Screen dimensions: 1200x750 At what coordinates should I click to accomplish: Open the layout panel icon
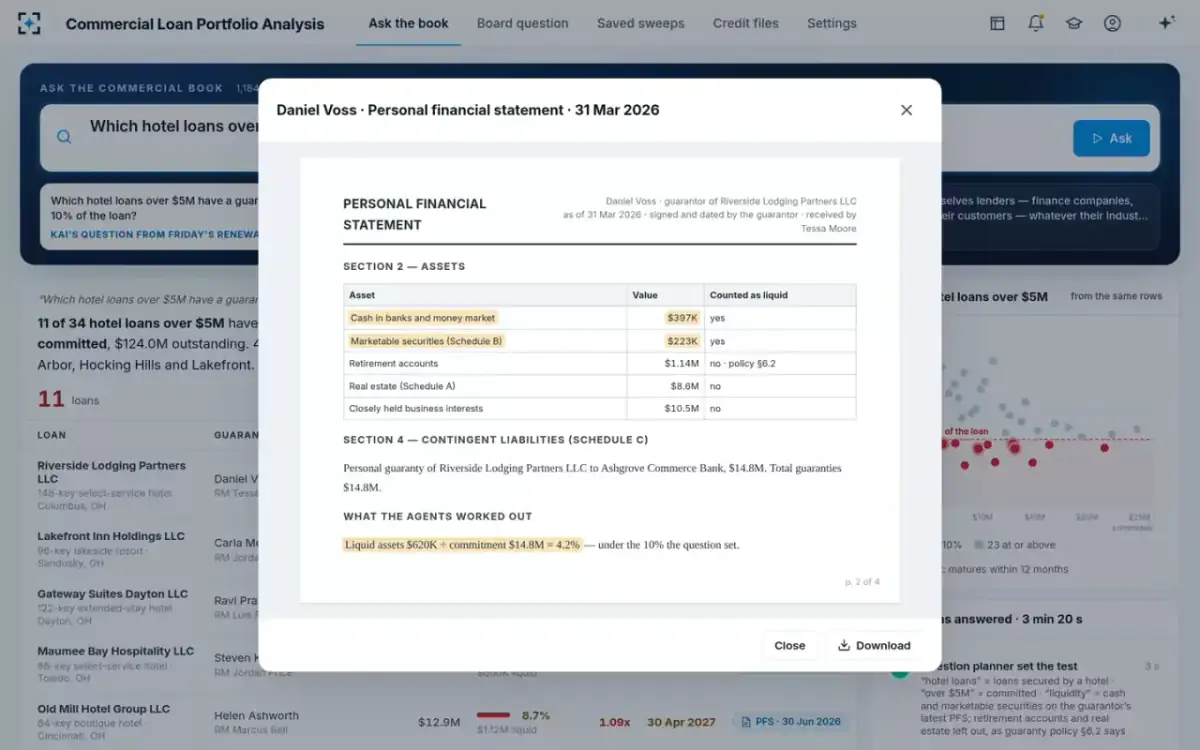(997, 23)
